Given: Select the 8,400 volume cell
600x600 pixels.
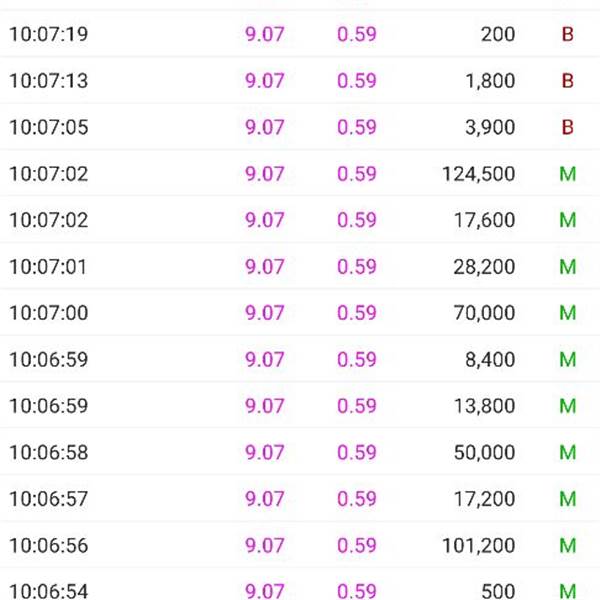Looking at the screenshot, I should pos(490,359).
